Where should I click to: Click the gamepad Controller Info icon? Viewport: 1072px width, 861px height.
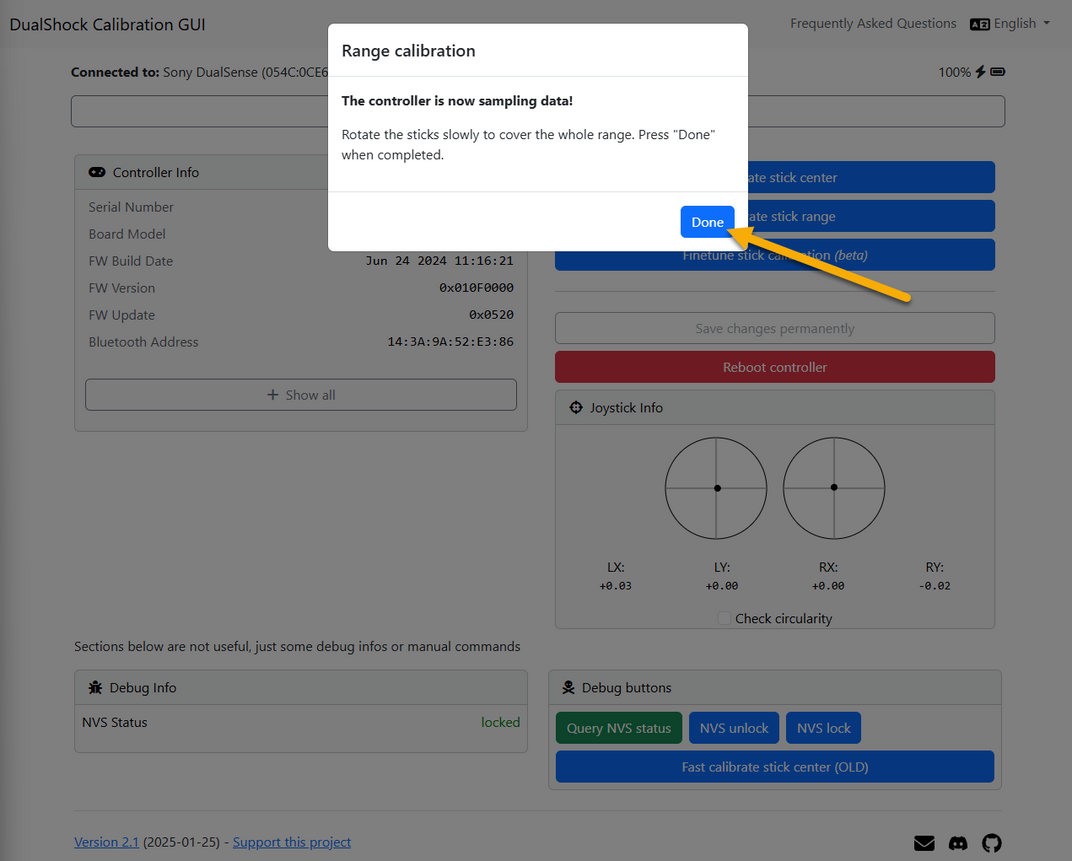point(97,172)
